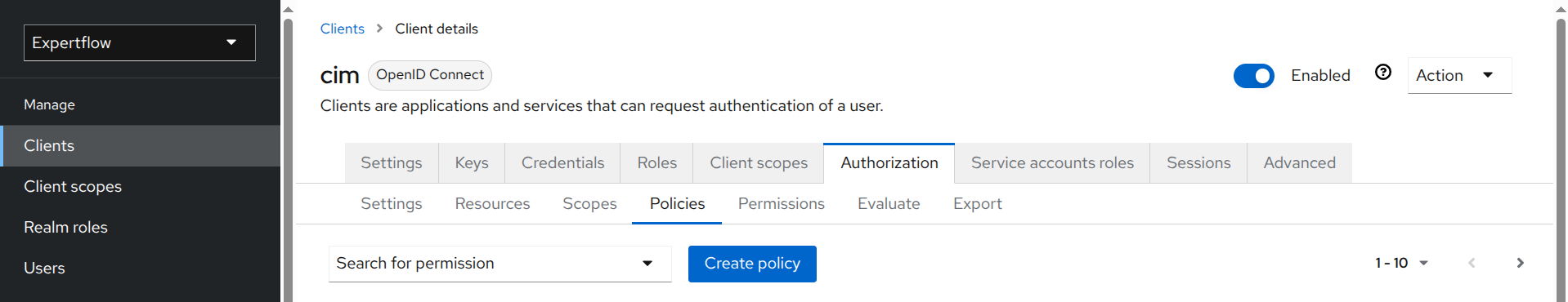Image resolution: width=1568 pixels, height=302 pixels.
Task: Open the Evaluate sub-tab
Action: pyautogui.click(x=889, y=203)
